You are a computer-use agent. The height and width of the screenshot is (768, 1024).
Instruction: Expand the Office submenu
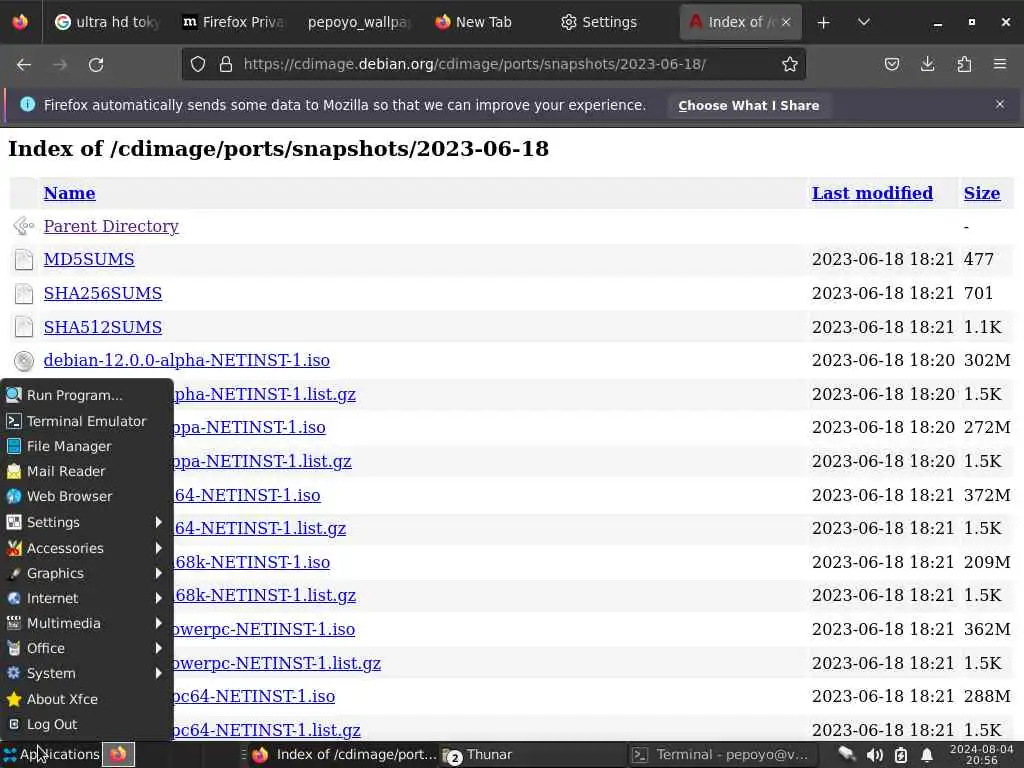tap(87, 648)
